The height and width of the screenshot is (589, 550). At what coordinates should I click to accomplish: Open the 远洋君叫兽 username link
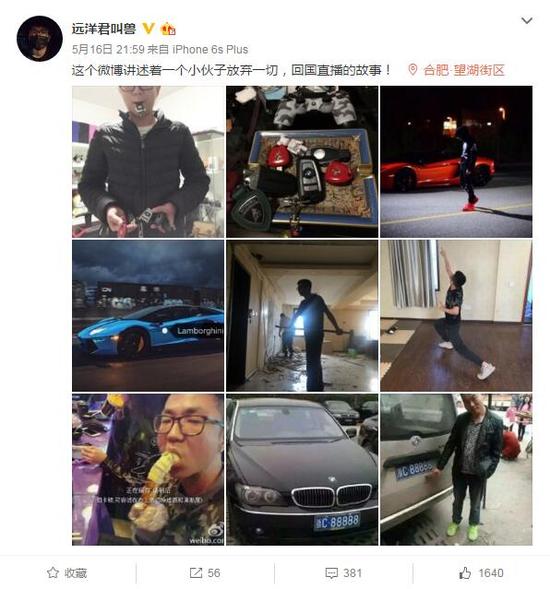(x=103, y=29)
